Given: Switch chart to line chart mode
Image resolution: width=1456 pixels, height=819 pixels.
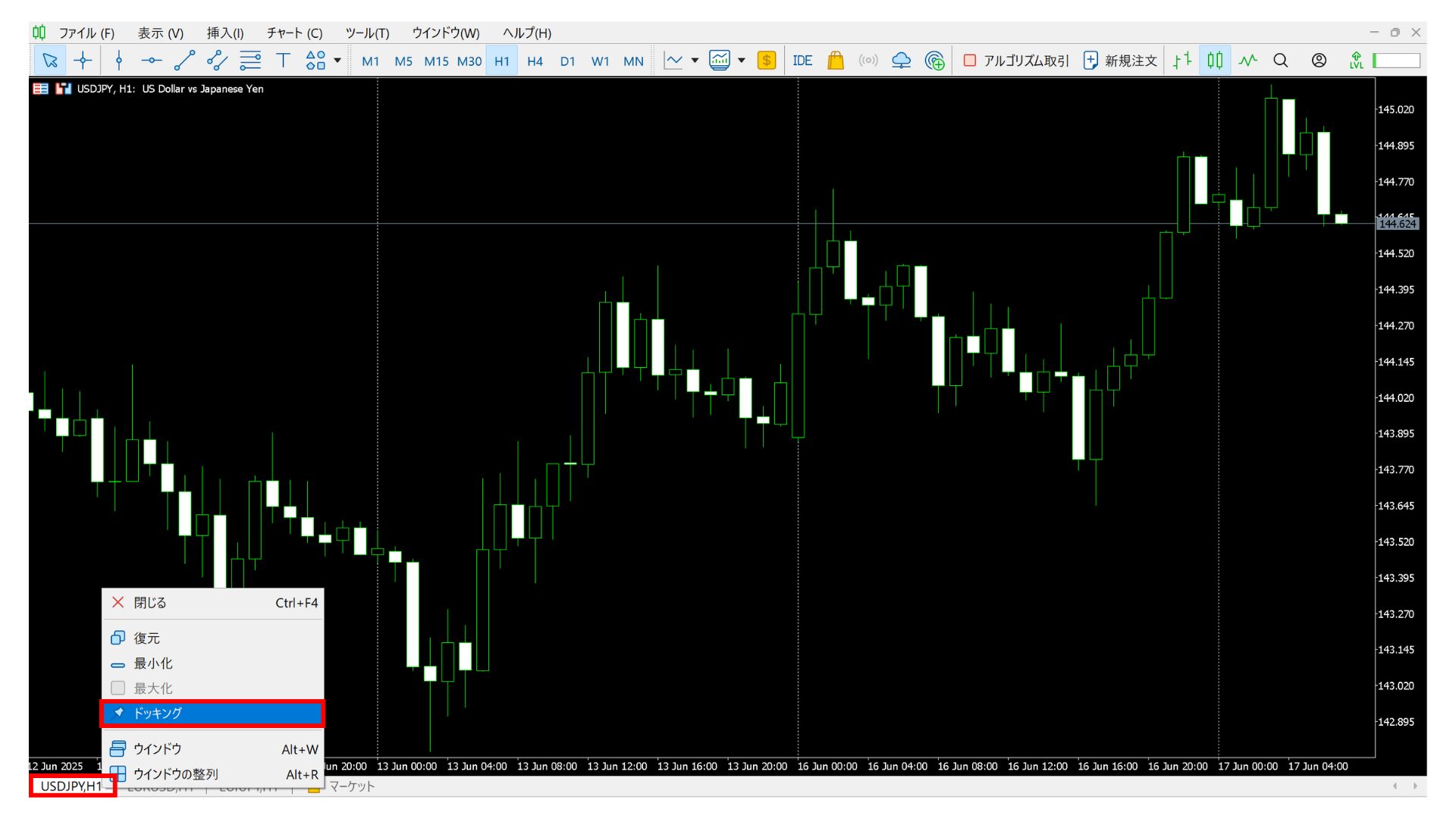Looking at the screenshot, I should tap(1247, 61).
